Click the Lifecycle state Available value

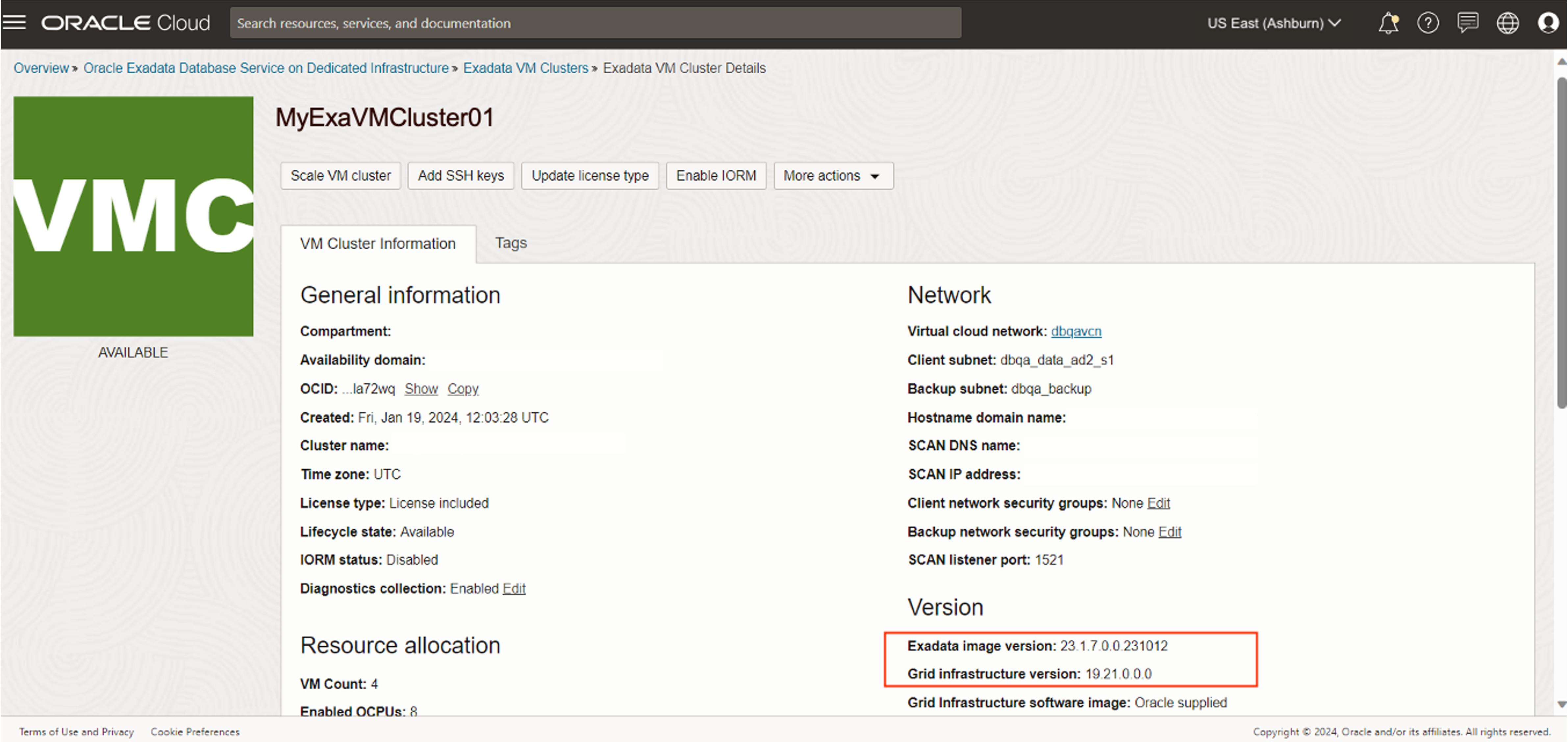coord(427,532)
